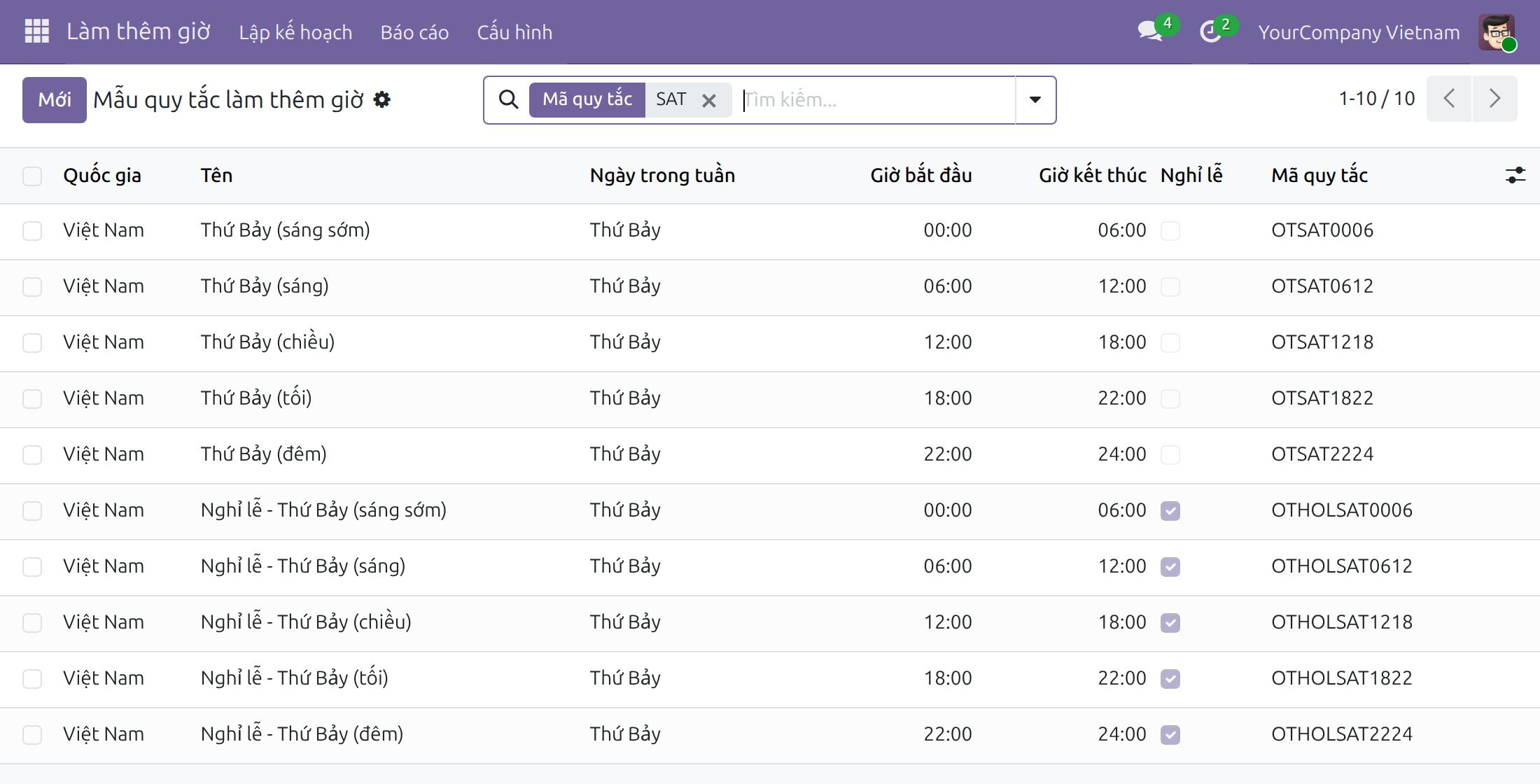Remove the SAT filter facet
This screenshot has height=784, width=1540.
pos(708,100)
